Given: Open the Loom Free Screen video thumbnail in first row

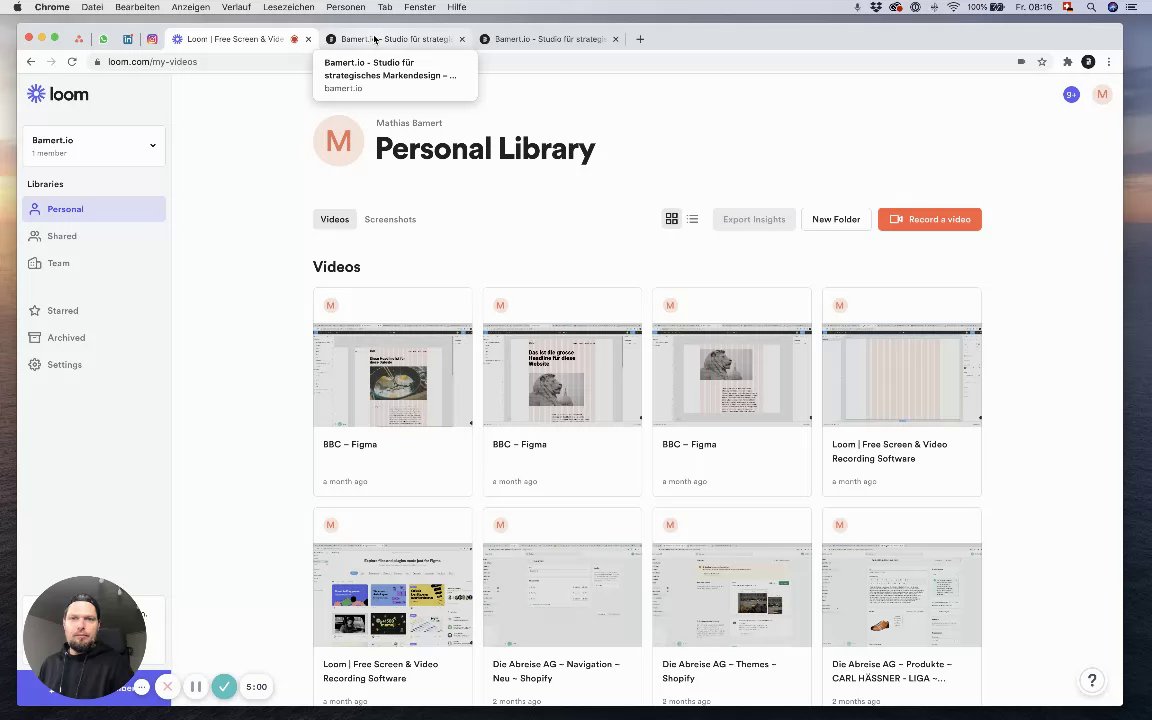Looking at the screenshot, I should click(x=901, y=375).
